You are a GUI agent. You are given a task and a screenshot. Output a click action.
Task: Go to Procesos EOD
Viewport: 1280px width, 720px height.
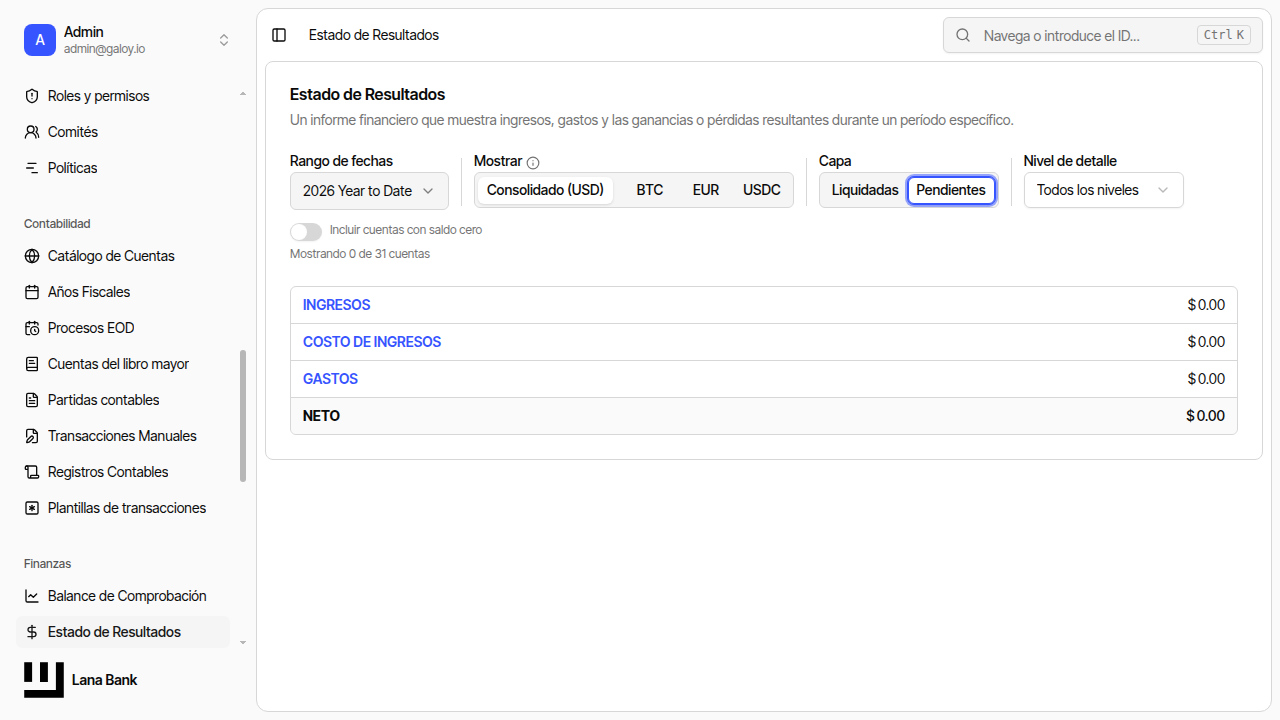123,328
